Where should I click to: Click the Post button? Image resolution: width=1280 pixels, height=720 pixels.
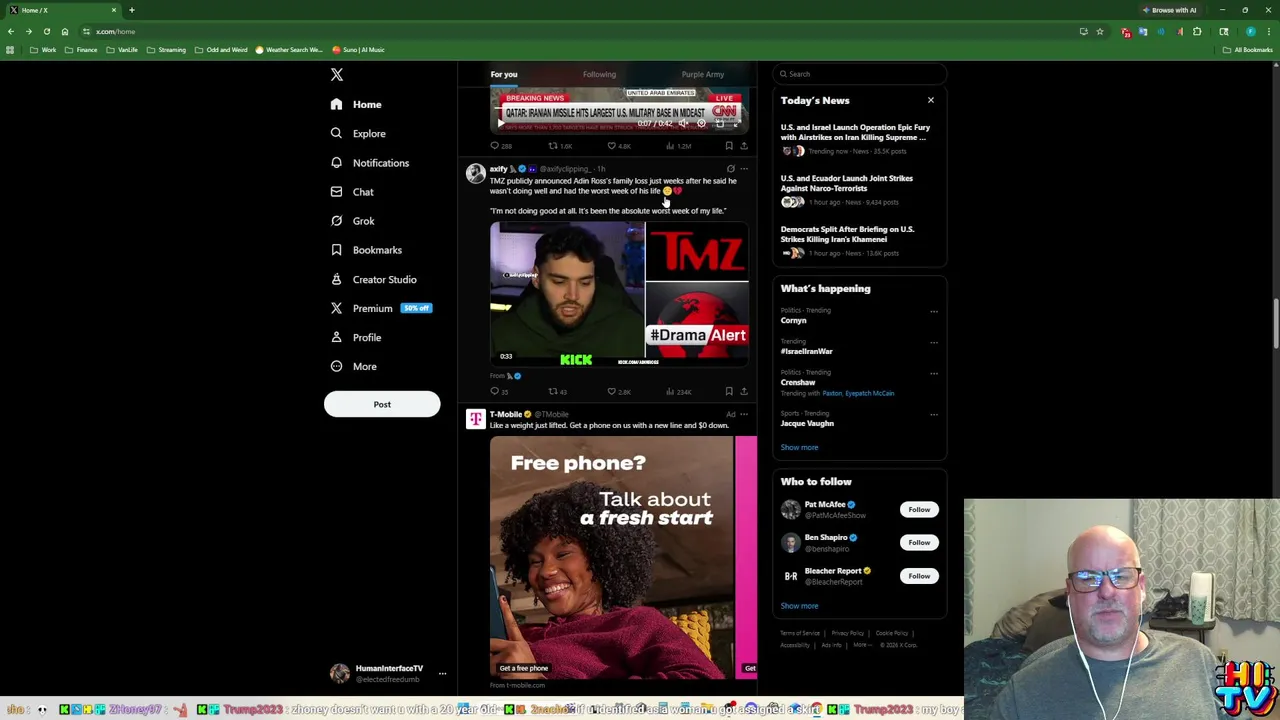382,404
